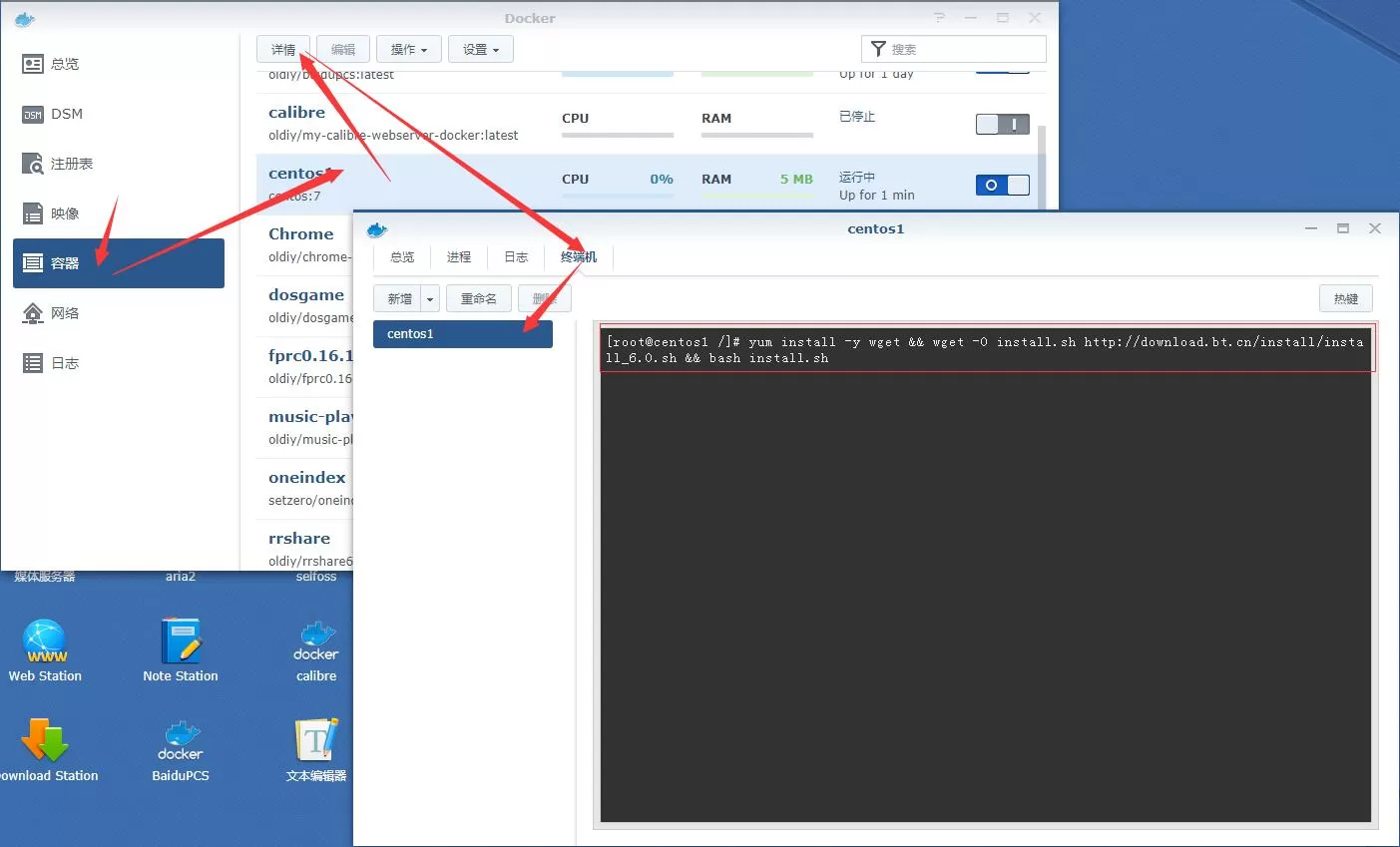Switch to 总览 tab in centos1 window
Screen dimensions: 1400x847
click(x=402, y=257)
